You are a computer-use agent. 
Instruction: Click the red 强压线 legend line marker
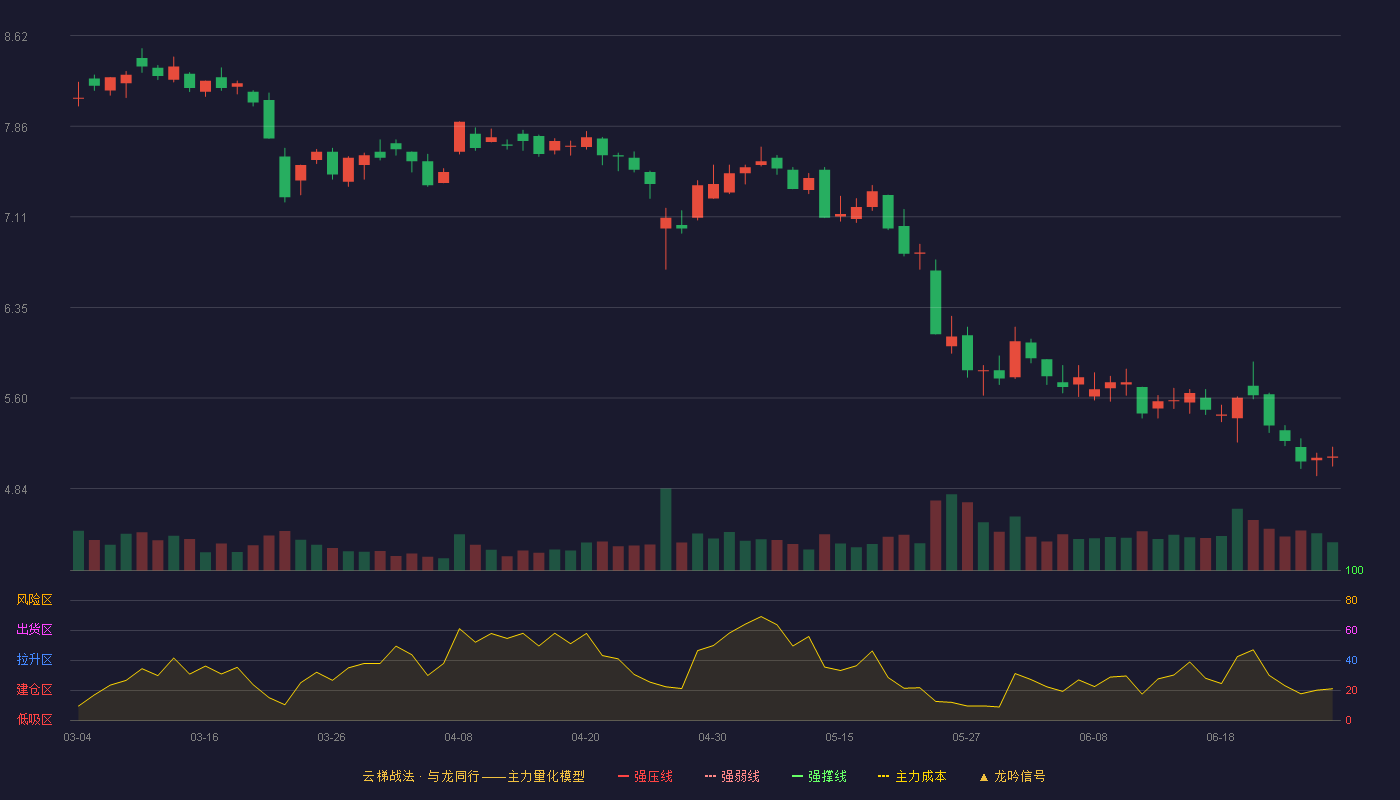tap(624, 776)
